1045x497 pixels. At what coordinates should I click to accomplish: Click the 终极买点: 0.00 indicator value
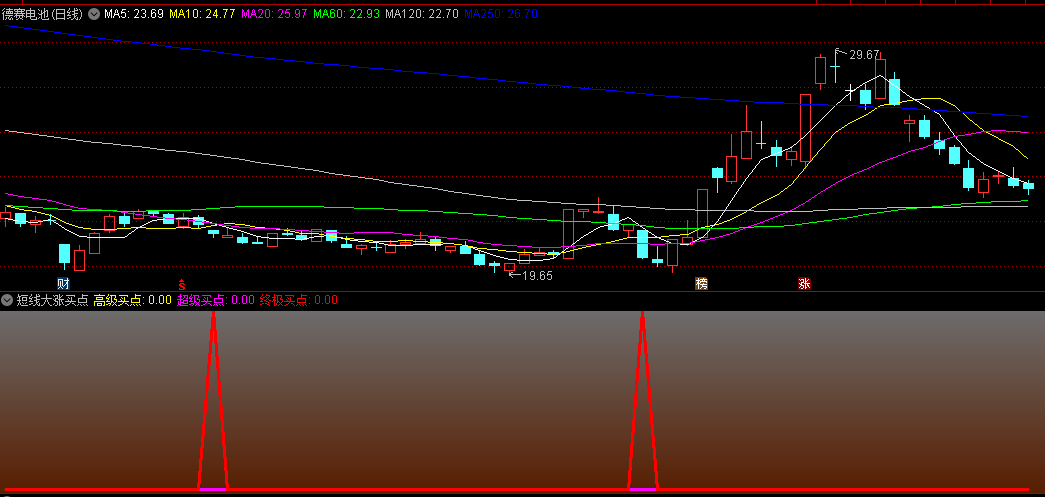299,300
